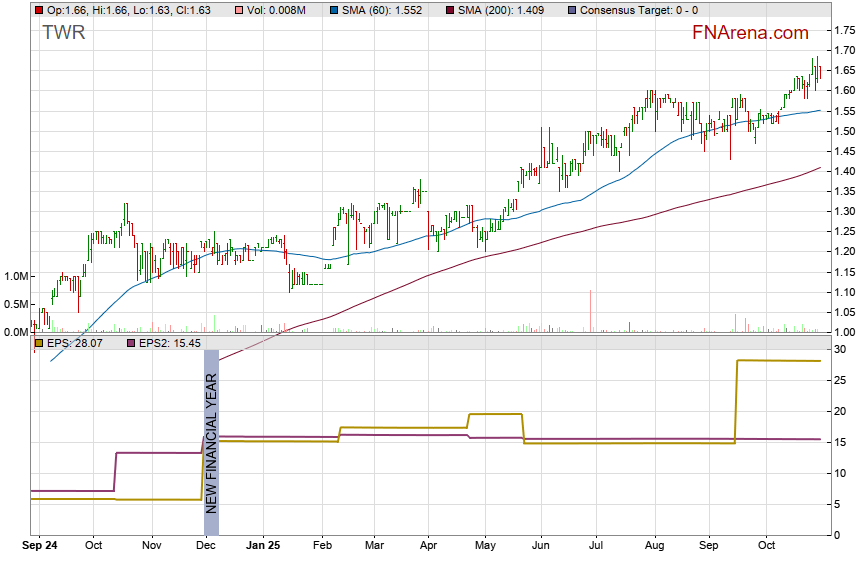This screenshot has height=566, width=859.
Task: Click the dark red SMA (200) legend swatch
Action: coord(450,10)
